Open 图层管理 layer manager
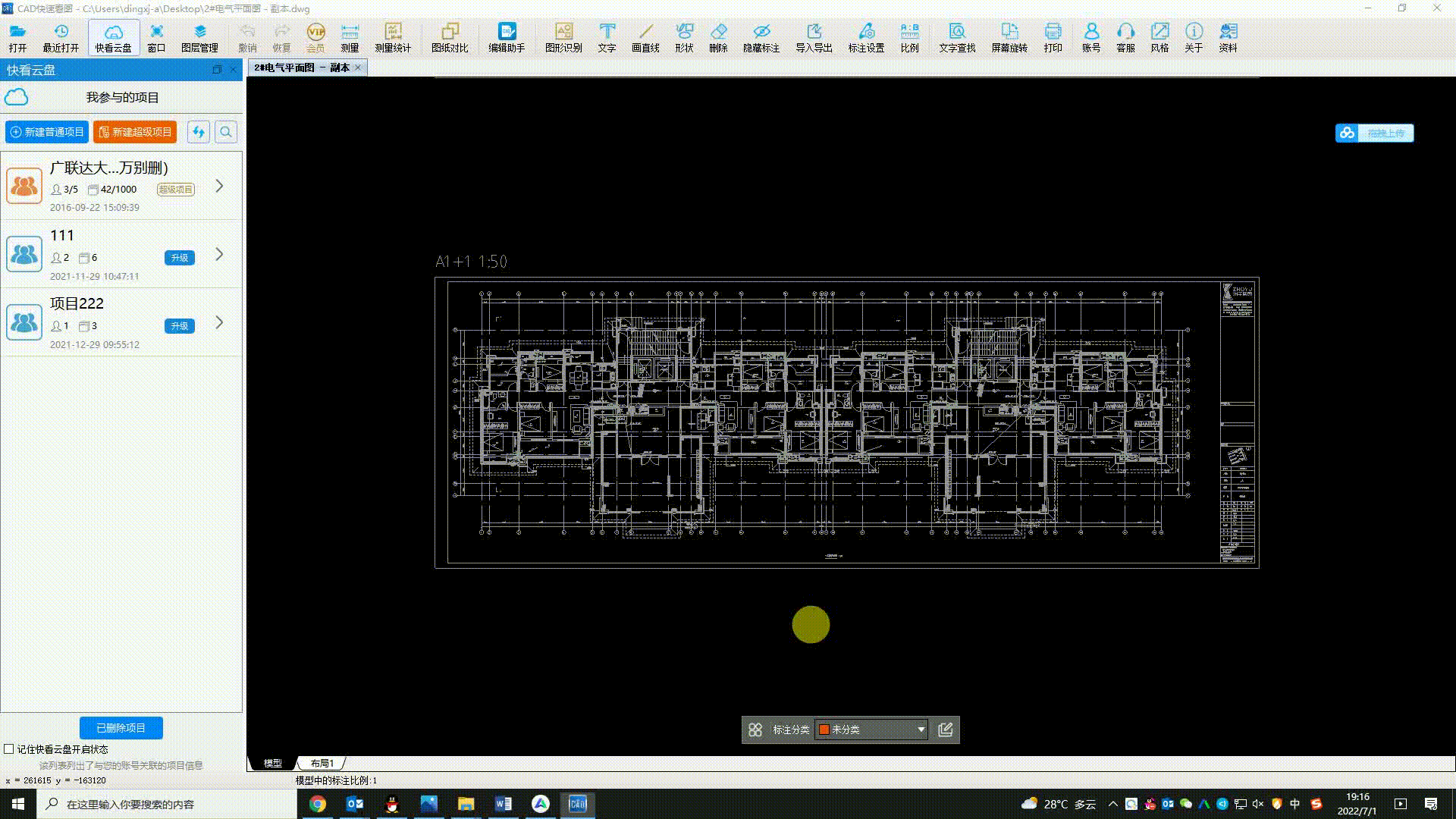Image resolution: width=1456 pixels, height=819 pixels. [199, 37]
